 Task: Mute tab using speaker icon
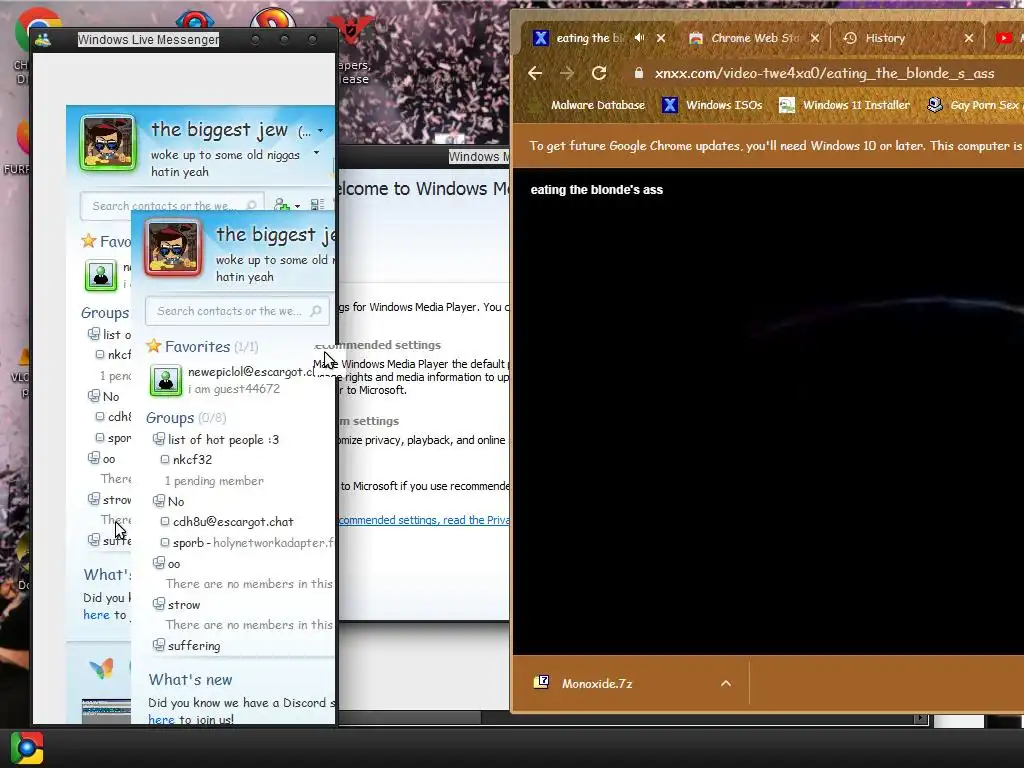pyautogui.click(x=639, y=38)
